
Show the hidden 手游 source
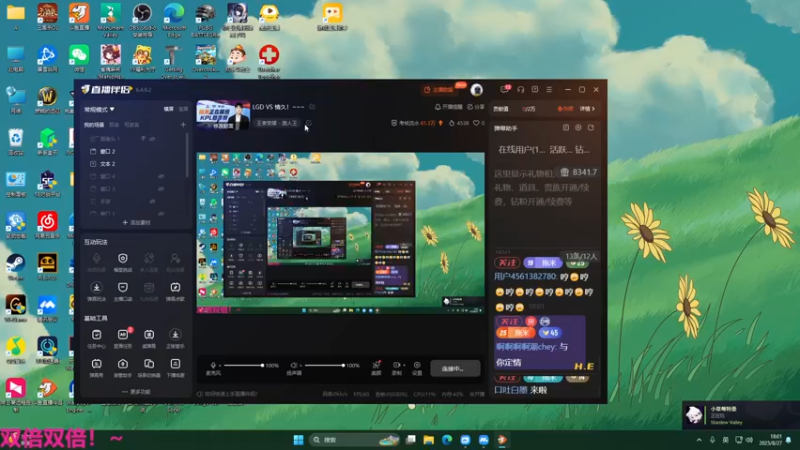(153, 202)
